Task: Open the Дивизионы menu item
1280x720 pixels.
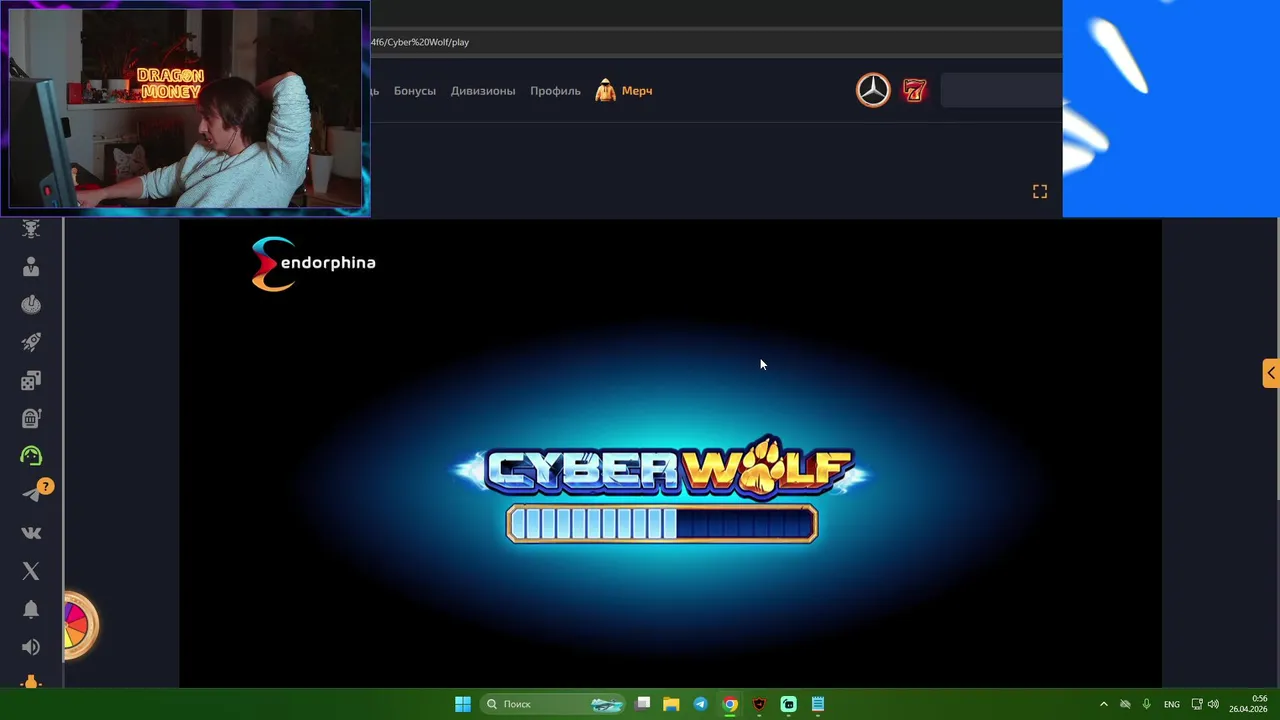Action: [483, 91]
